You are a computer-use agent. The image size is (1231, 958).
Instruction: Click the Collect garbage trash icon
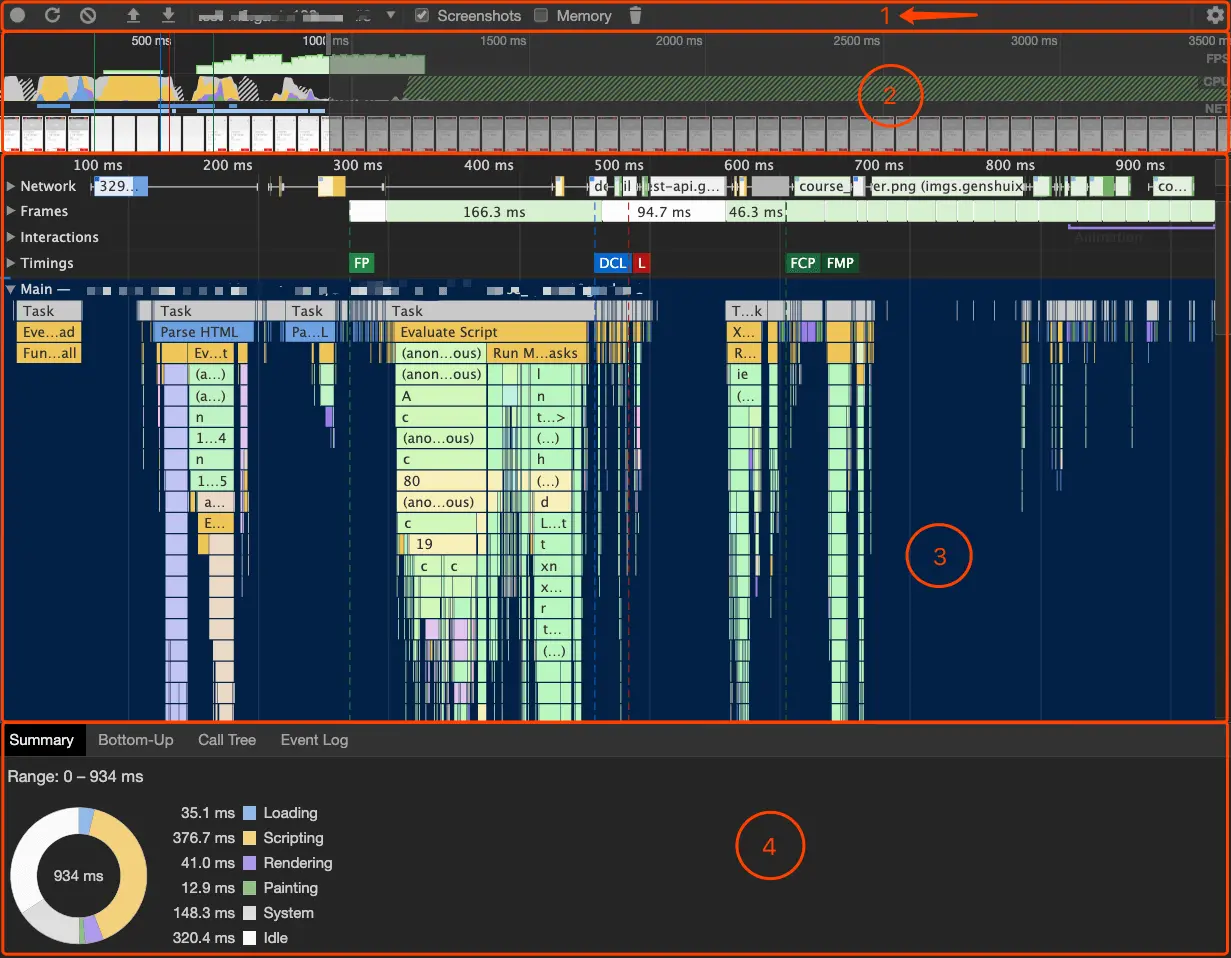[635, 16]
